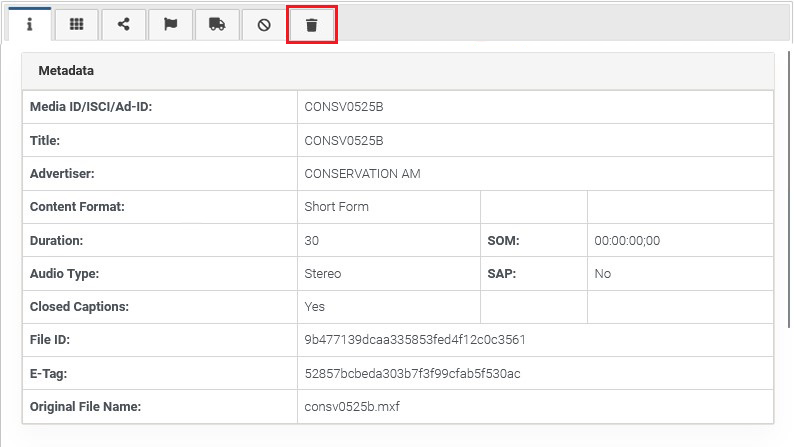Click the block/ban circle tab icon

click(x=264, y=24)
